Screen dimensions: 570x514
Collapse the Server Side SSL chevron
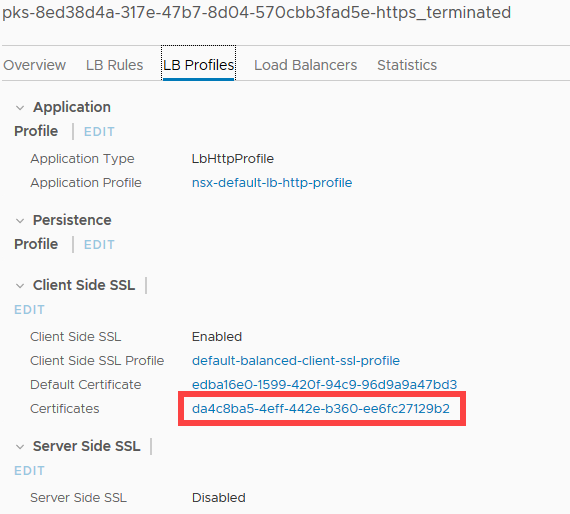[x=20, y=447]
